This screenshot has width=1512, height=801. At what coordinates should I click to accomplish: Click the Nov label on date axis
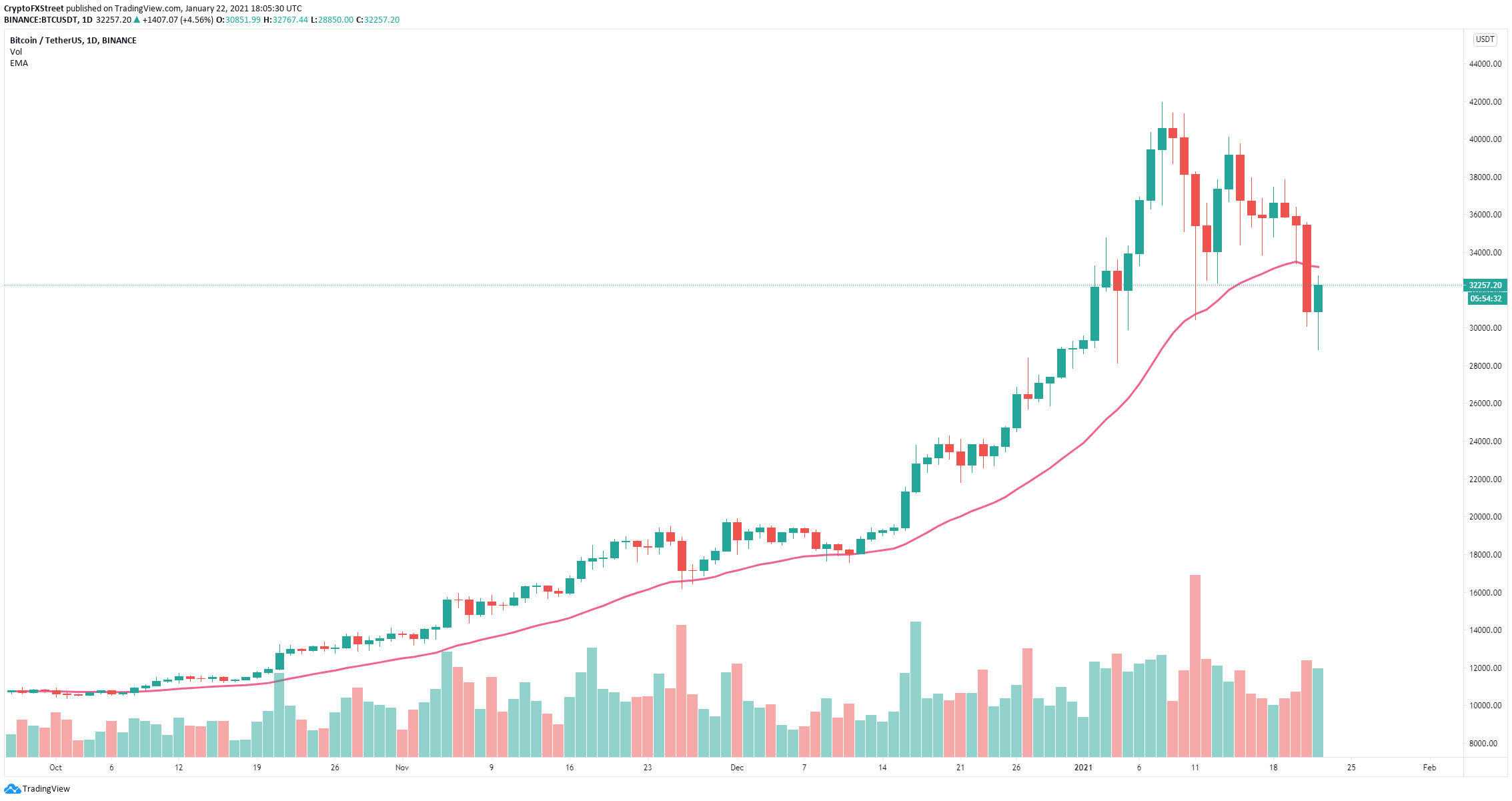point(402,768)
